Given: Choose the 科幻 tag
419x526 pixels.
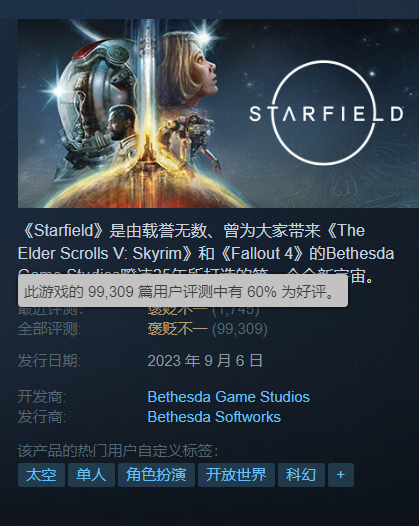Looking at the screenshot, I should click(x=301, y=475).
